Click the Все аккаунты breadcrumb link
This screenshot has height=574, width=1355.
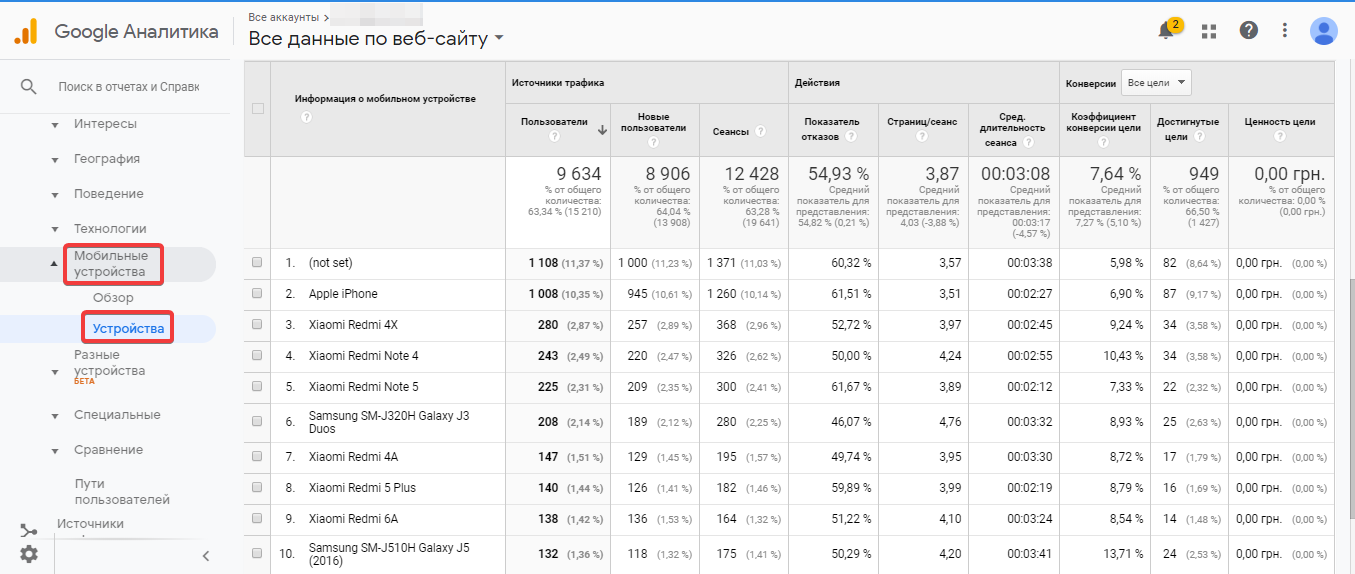(284, 17)
